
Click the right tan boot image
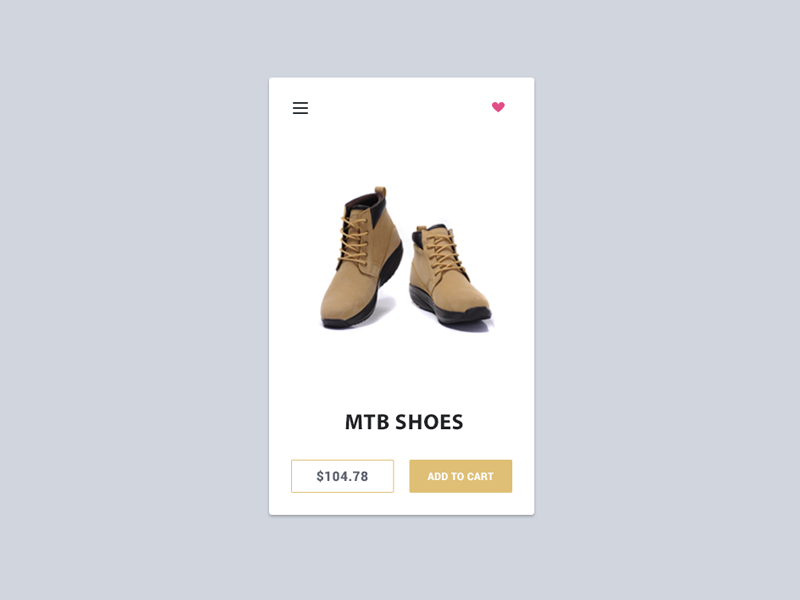(x=449, y=276)
